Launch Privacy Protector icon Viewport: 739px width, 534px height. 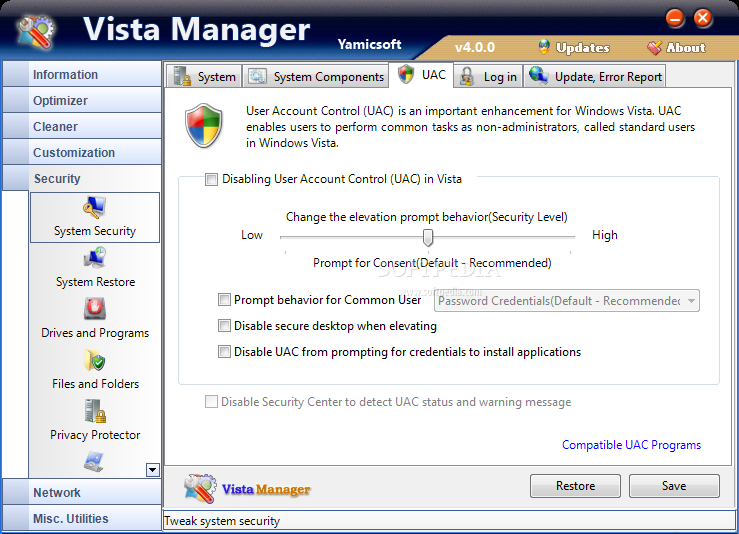(x=95, y=411)
